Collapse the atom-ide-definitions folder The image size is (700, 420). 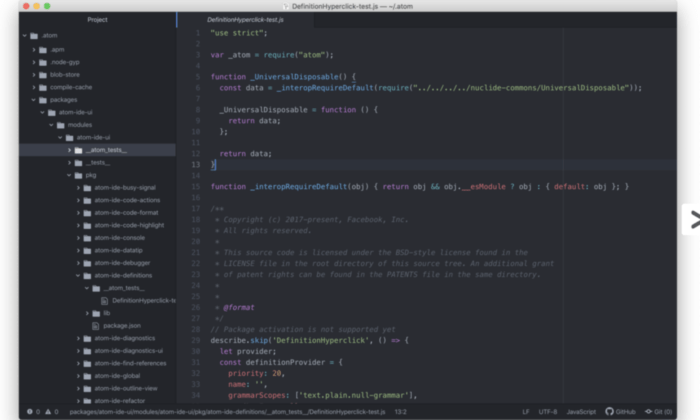[x=77, y=275]
